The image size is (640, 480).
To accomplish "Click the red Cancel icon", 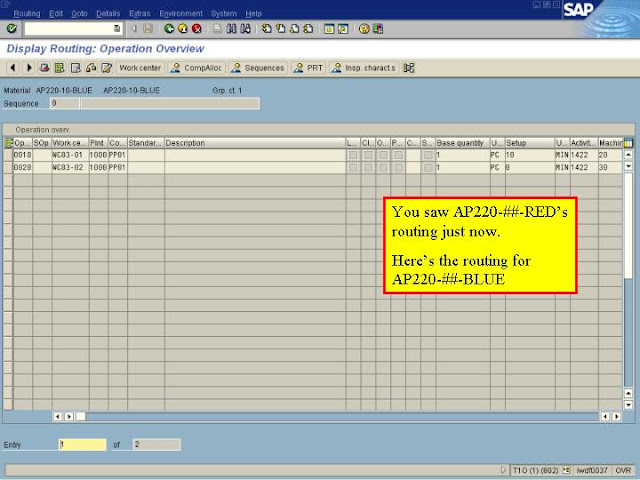I will point(197,29).
